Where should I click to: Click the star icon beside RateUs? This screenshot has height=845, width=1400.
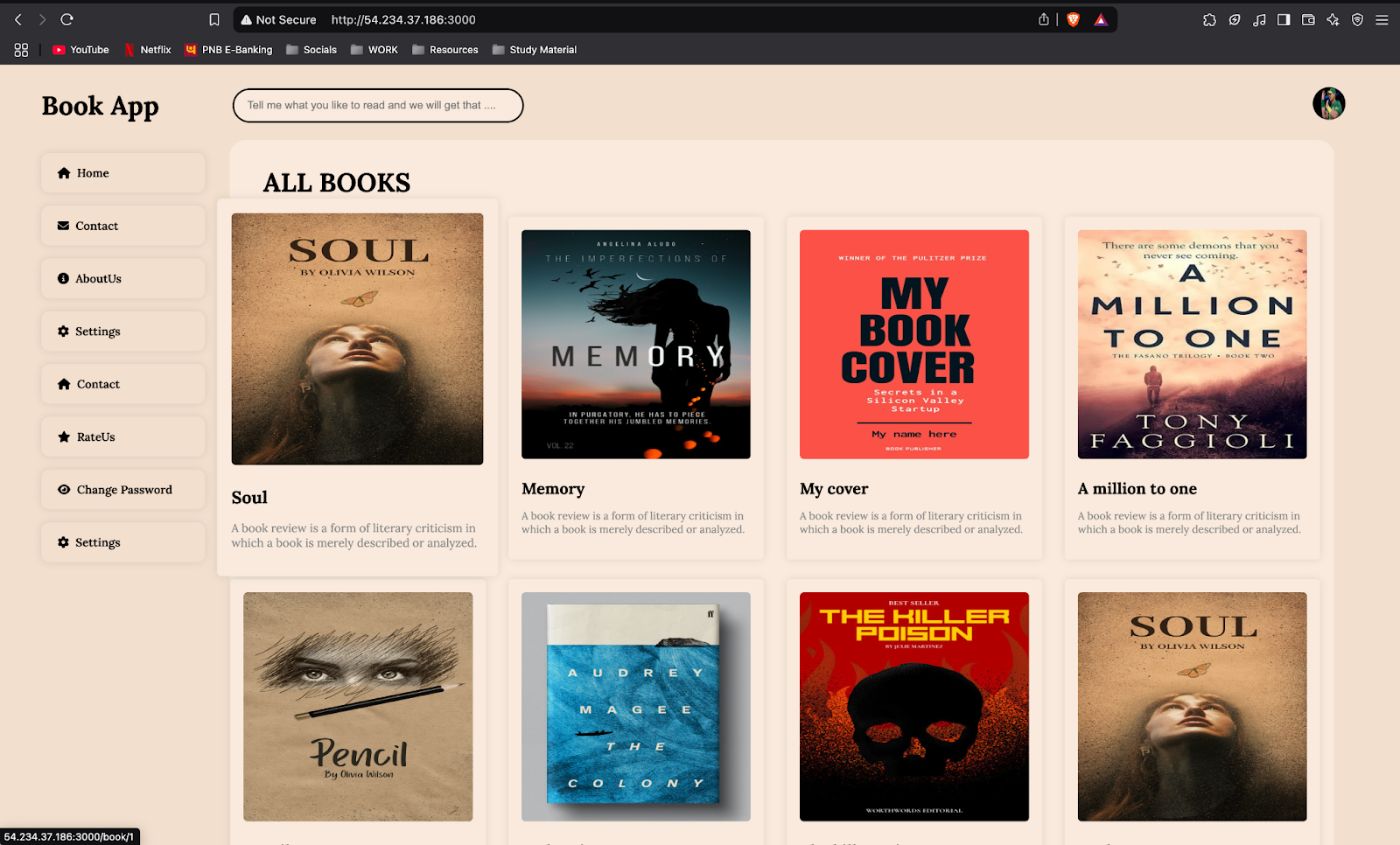(64, 437)
